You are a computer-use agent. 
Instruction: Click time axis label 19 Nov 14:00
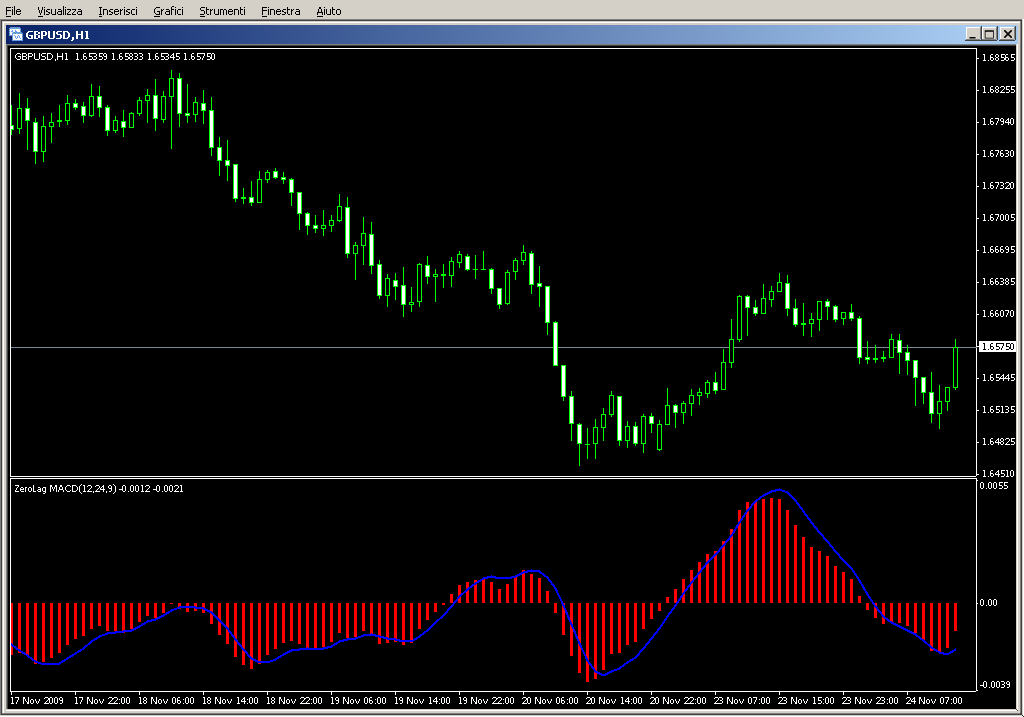click(423, 701)
